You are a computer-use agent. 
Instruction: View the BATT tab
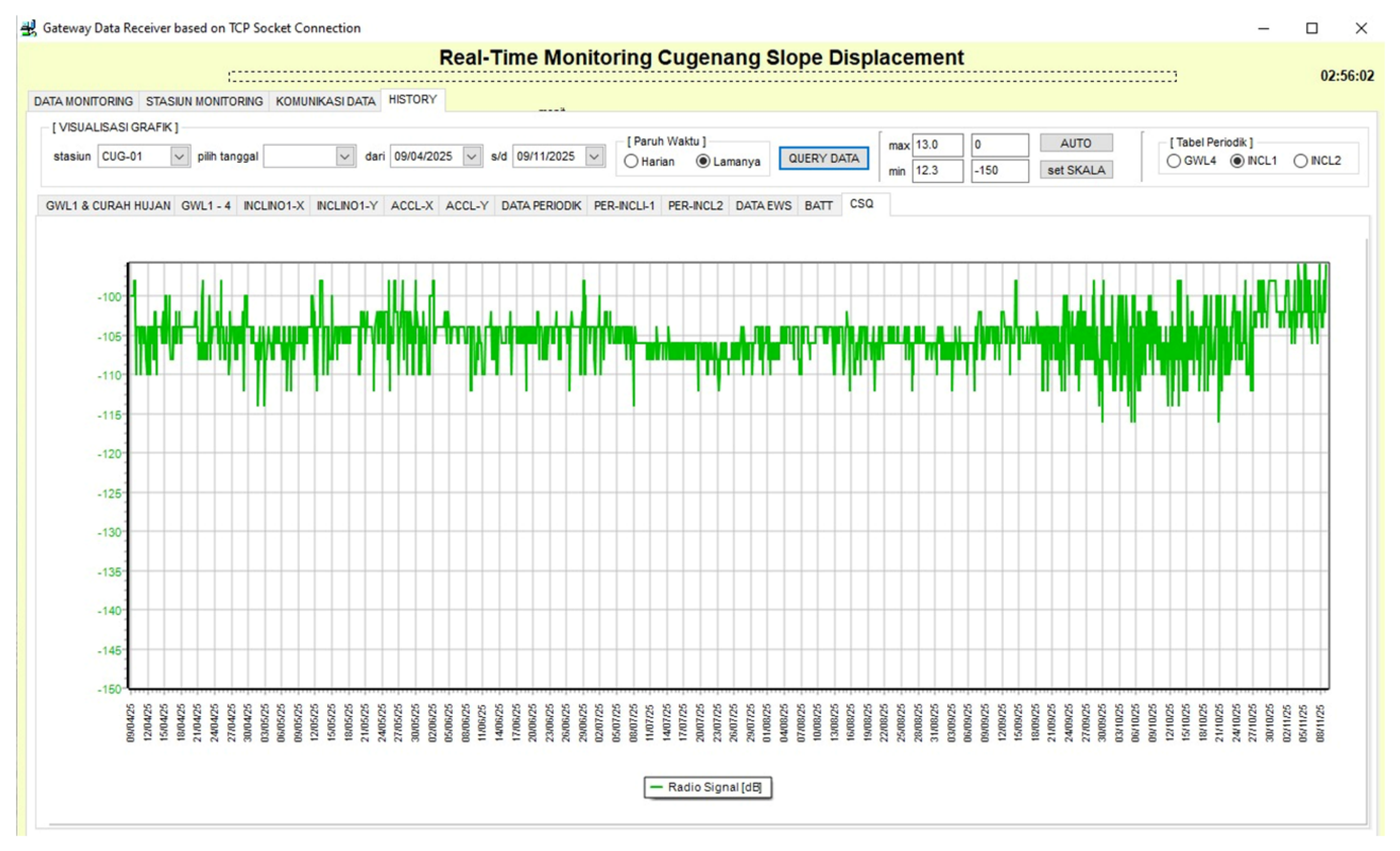[818, 206]
